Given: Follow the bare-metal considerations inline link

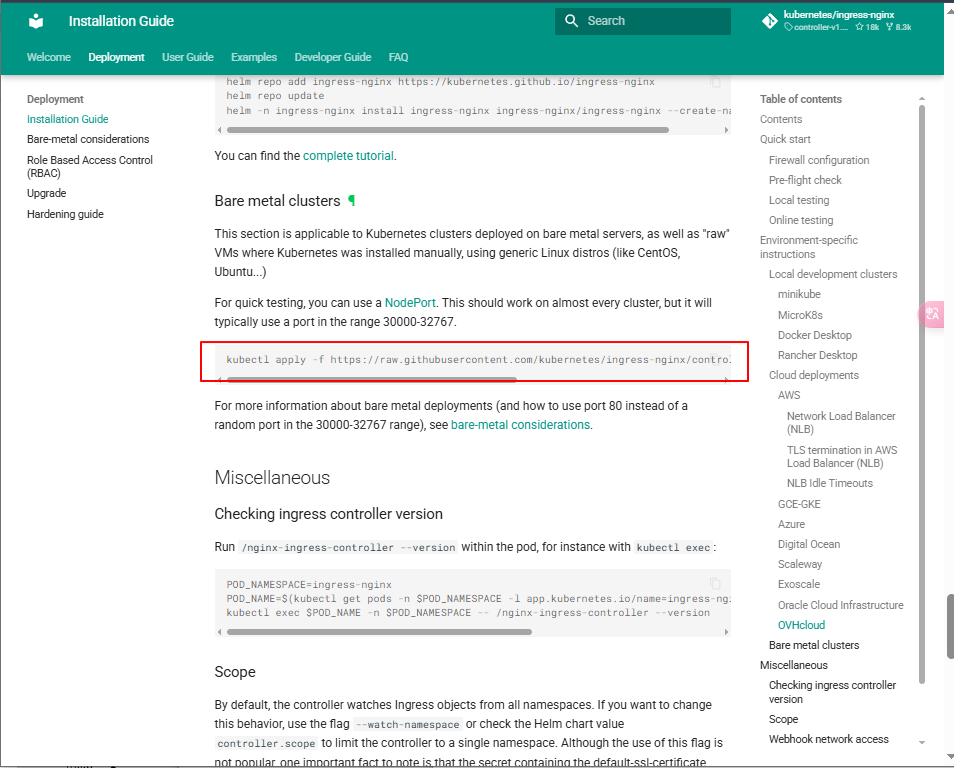Looking at the screenshot, I should point(520,425).
